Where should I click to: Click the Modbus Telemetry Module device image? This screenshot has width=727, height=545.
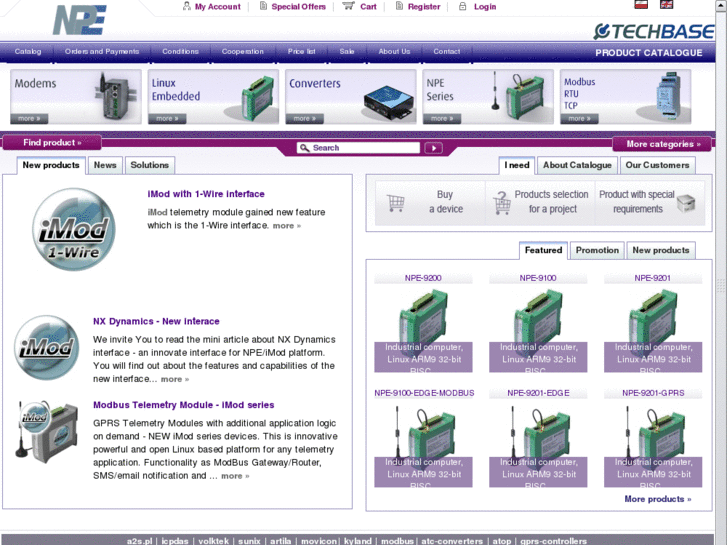click(46, 431)
